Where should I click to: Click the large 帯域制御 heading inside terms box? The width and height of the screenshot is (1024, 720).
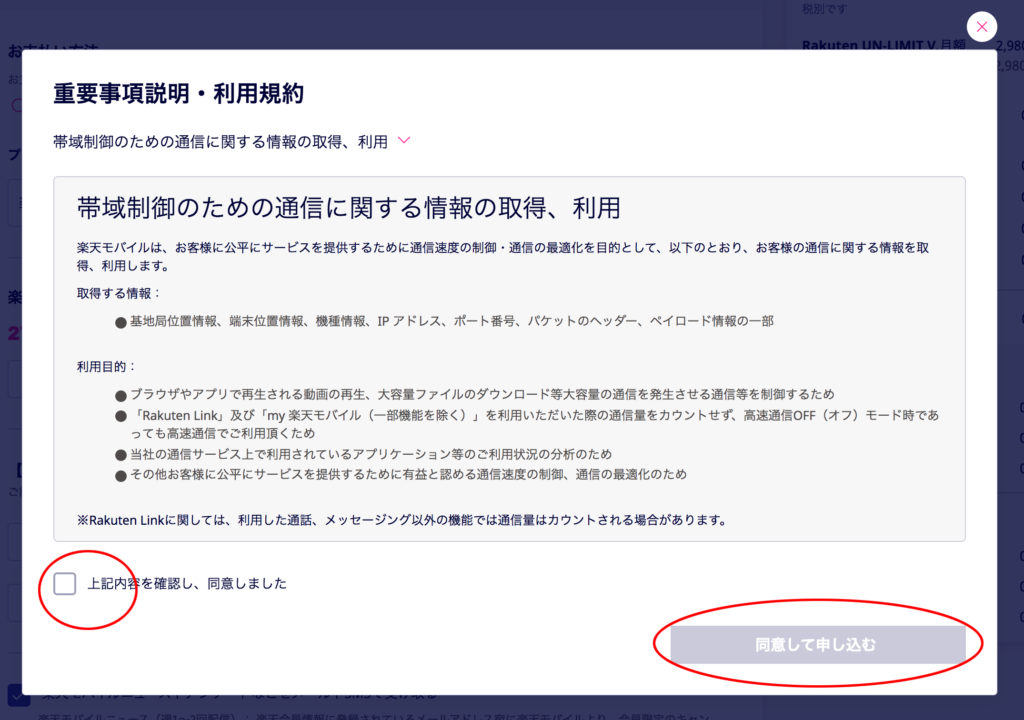click(x=348, y=208)
